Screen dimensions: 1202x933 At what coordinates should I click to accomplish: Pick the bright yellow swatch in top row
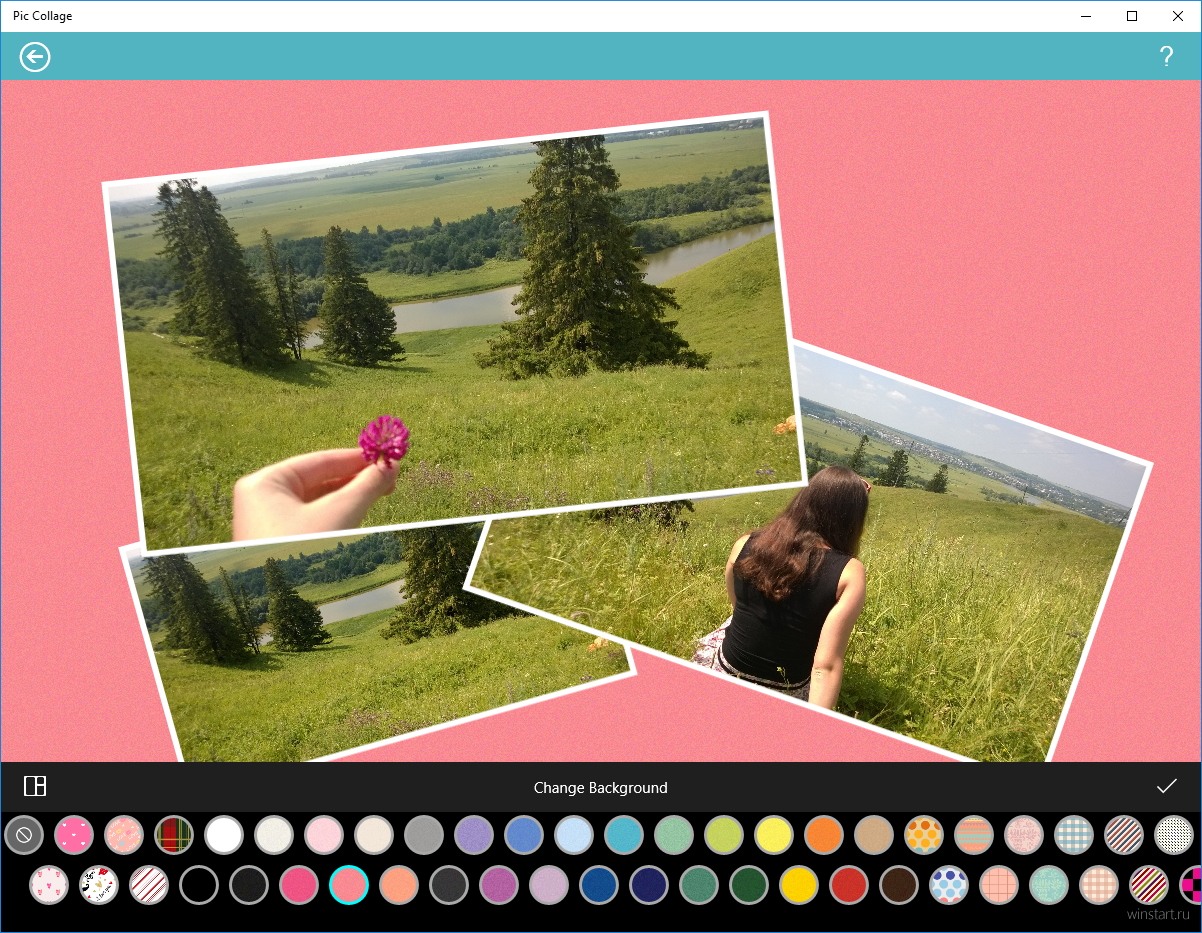point(774,835)
